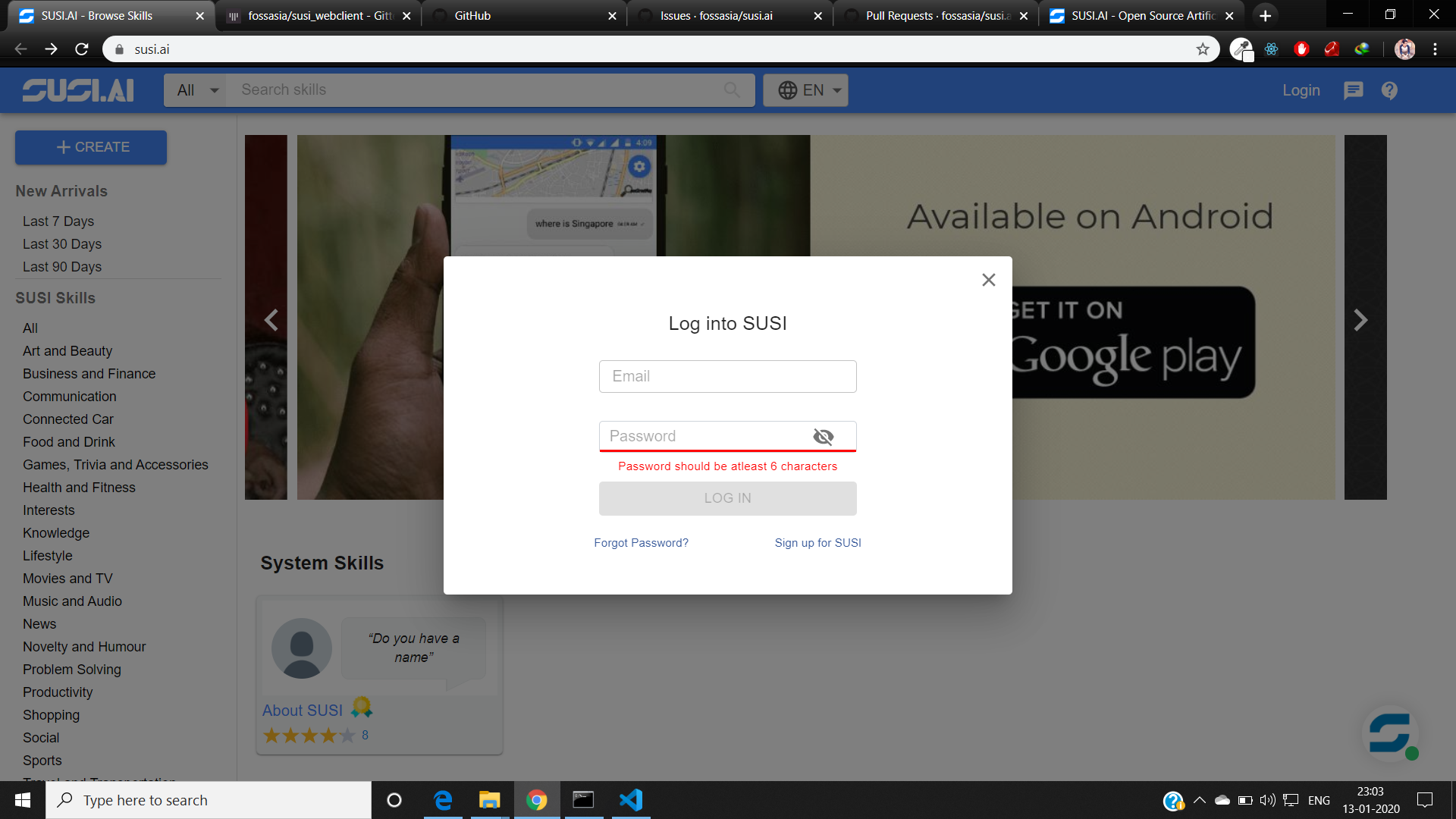Click the globe language icon
The height and width of the screenshot is (819, 1456).
787,89
